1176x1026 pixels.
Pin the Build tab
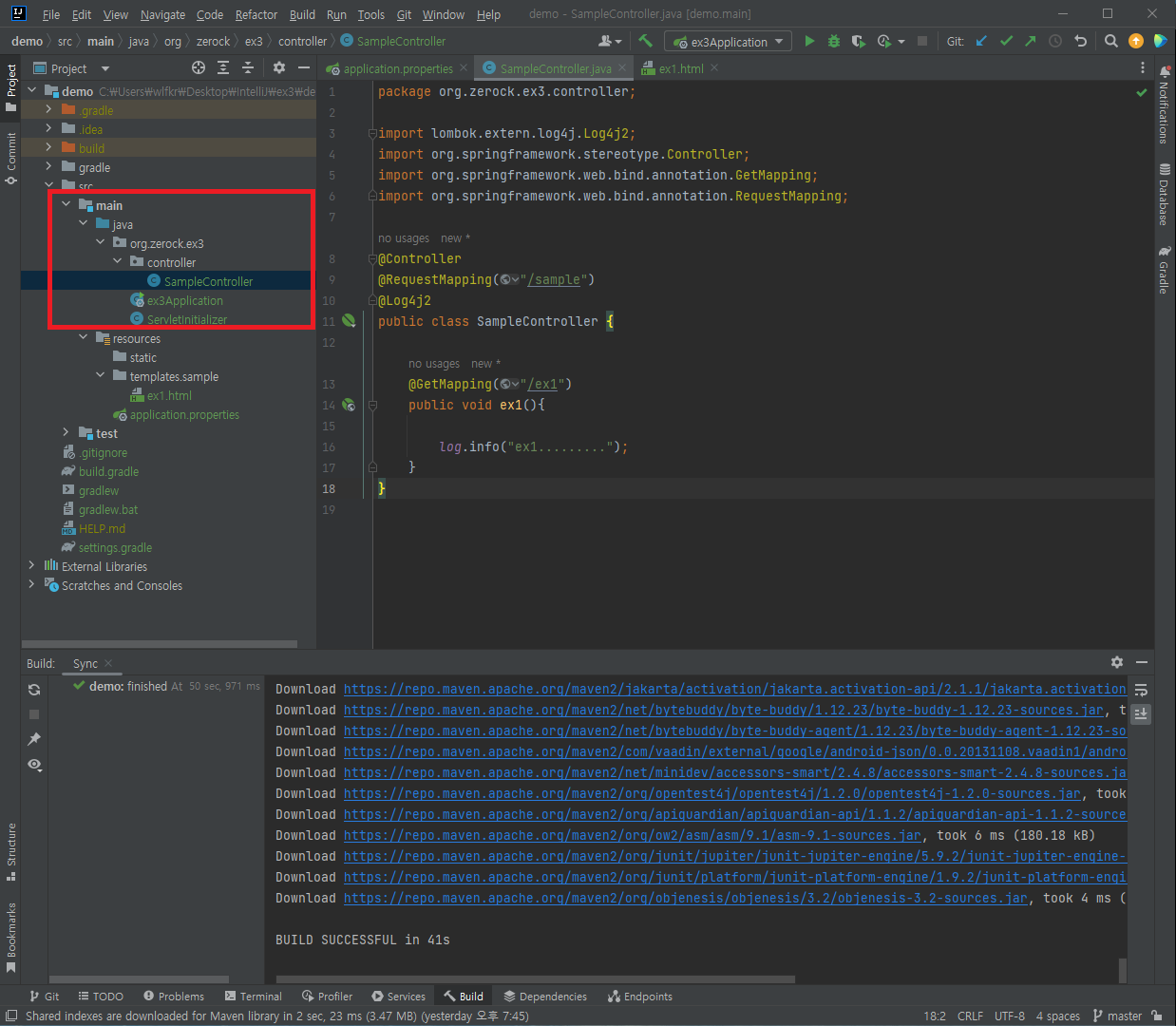point(34,739)
